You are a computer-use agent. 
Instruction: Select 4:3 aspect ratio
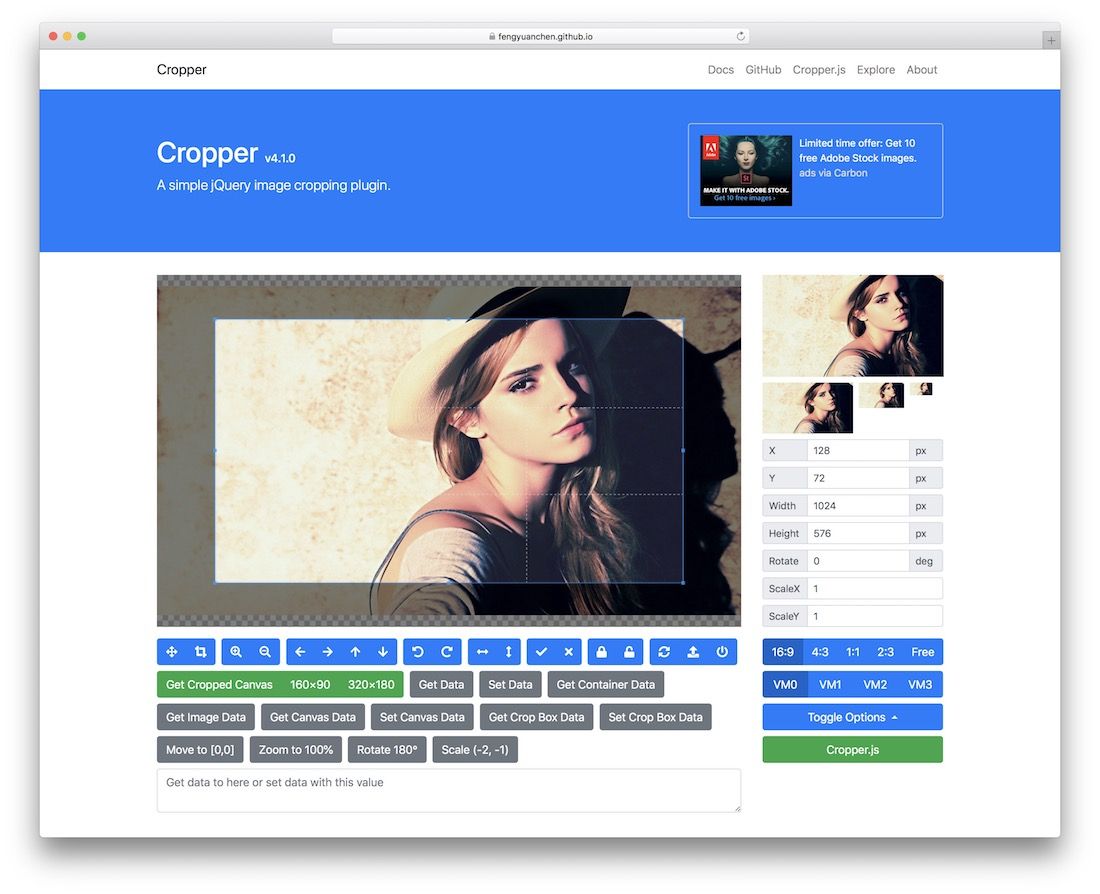coord(820,652)
